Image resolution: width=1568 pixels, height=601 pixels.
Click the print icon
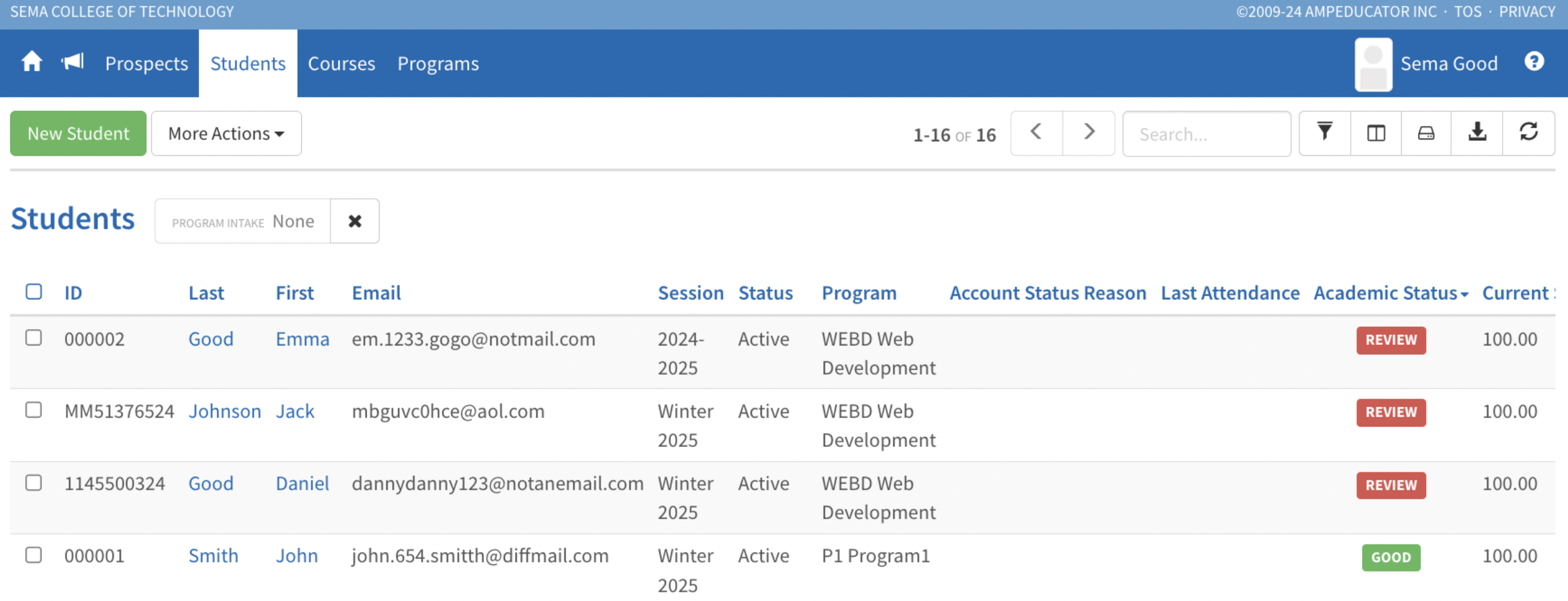[x=1426, y=133]
